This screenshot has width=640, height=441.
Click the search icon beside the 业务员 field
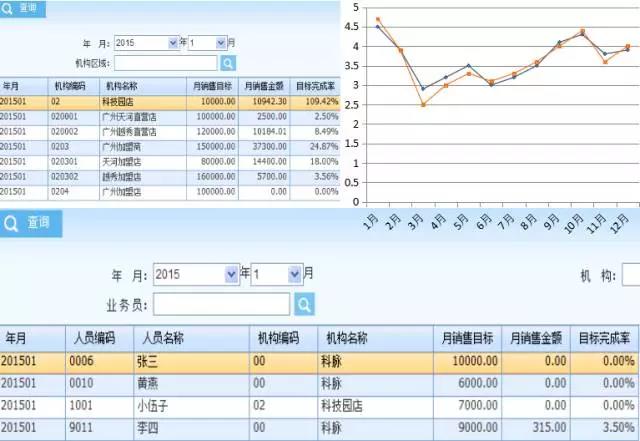304,304
